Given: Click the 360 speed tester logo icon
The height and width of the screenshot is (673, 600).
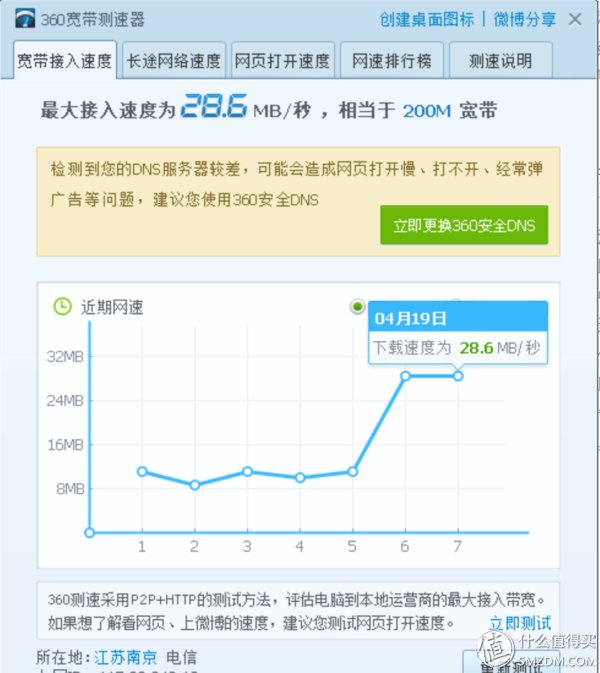Looking at the screenshot, I should (x=25, y=18).
